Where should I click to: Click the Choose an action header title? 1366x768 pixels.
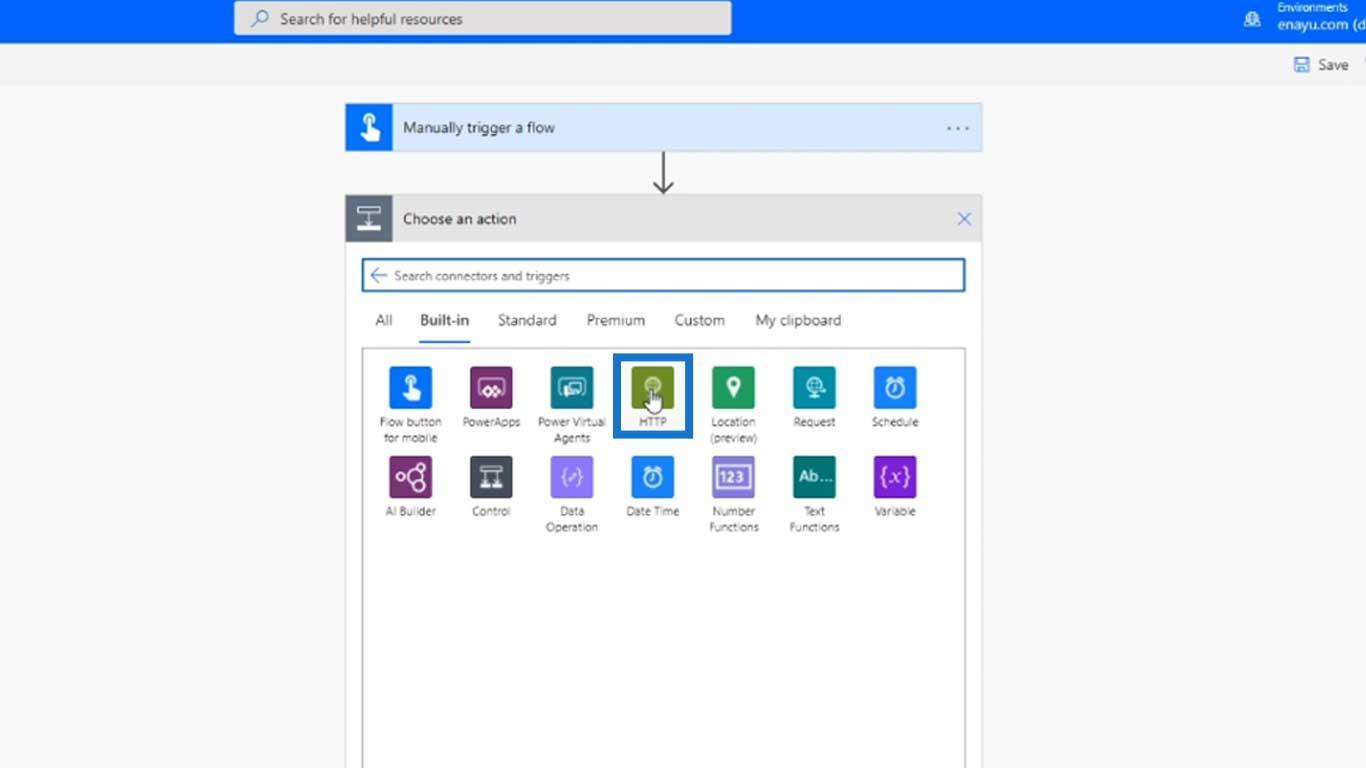460,219
